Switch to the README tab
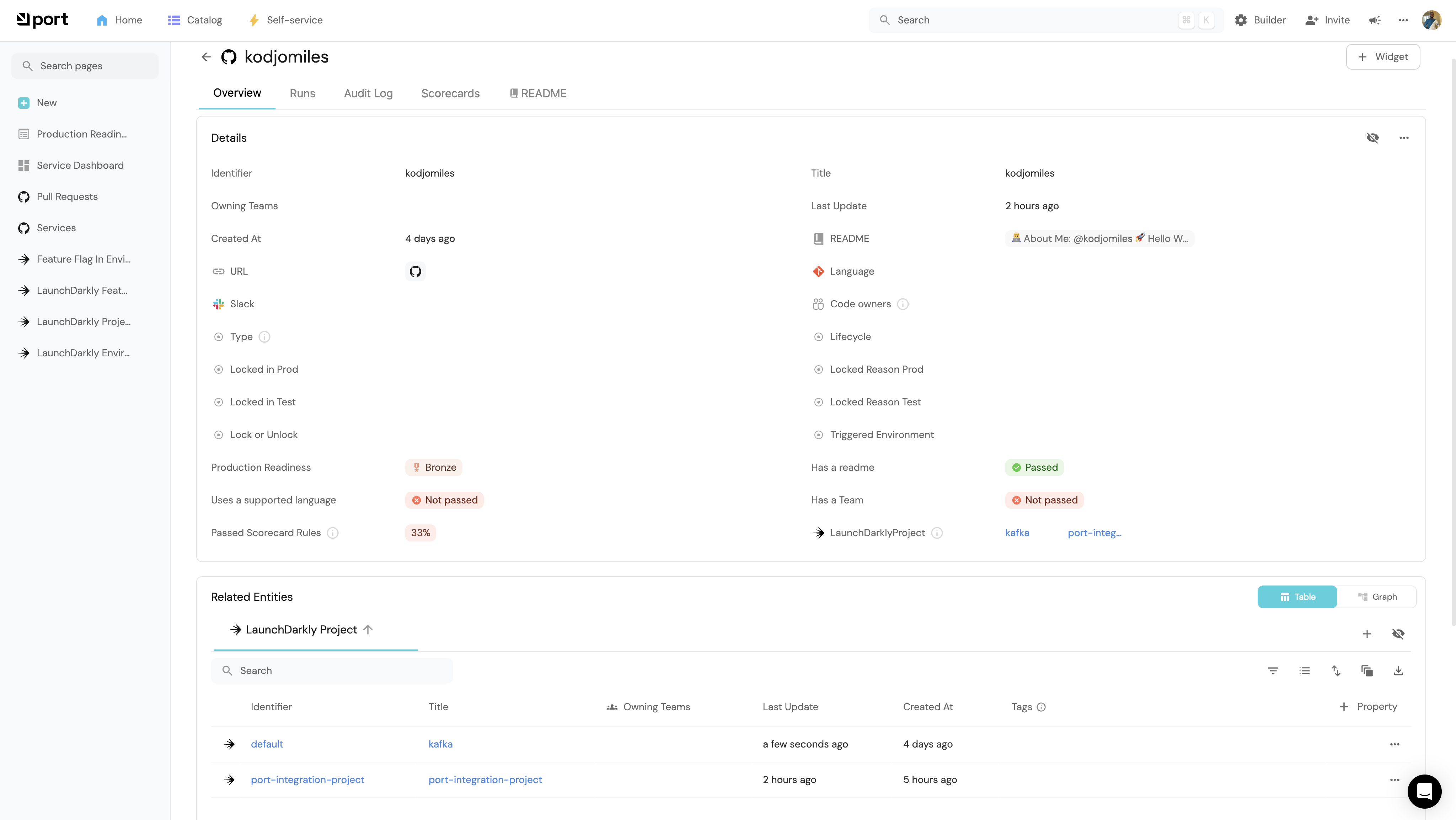 (x=537, y=94)
